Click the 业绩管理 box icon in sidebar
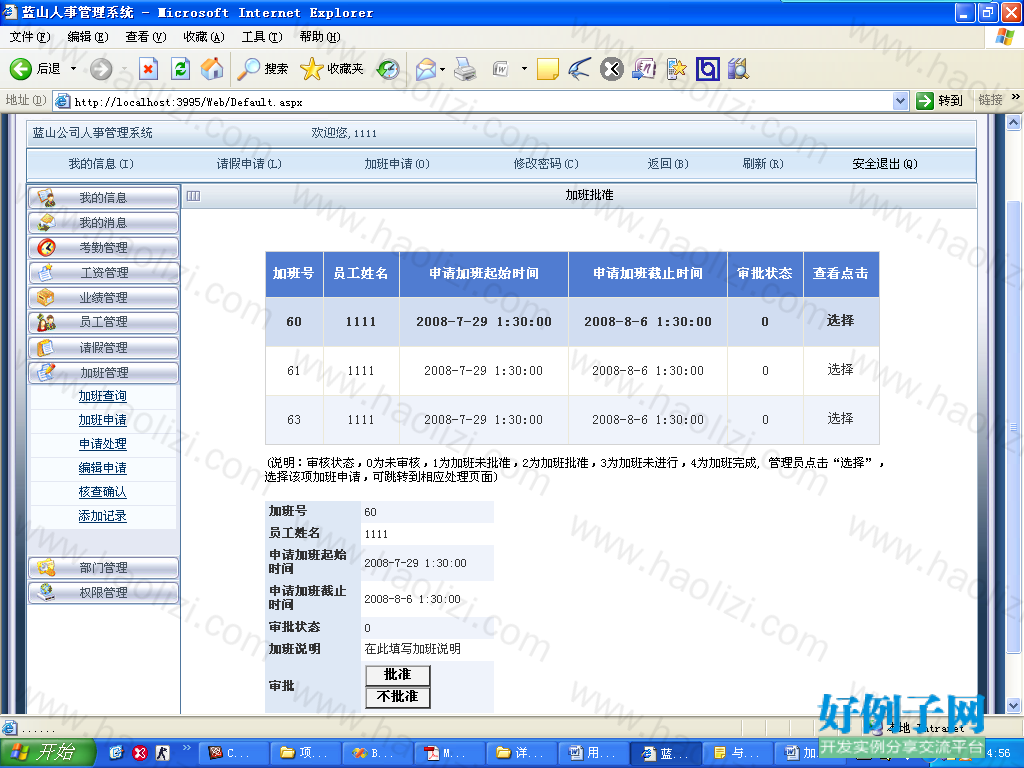 [46, 297]
